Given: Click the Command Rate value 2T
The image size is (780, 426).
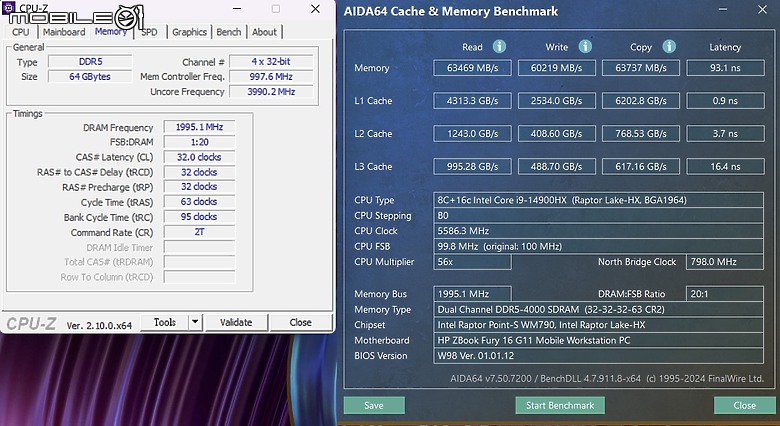Looking at the screenshot, I should click(199, 232).
